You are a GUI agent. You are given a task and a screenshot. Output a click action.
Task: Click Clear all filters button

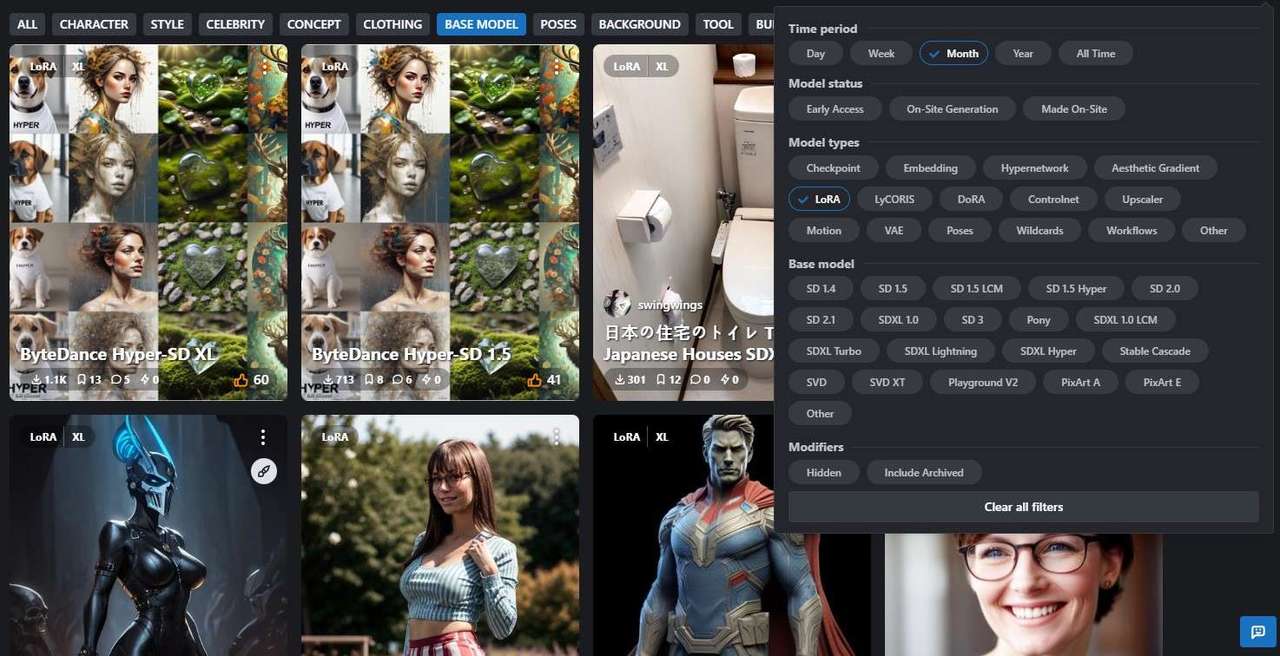tap(1023, 507)
